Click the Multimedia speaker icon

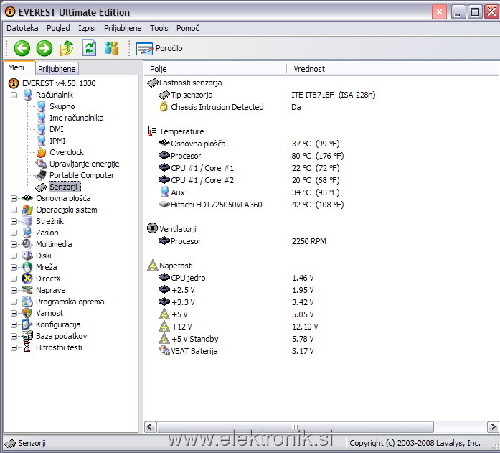27,244
